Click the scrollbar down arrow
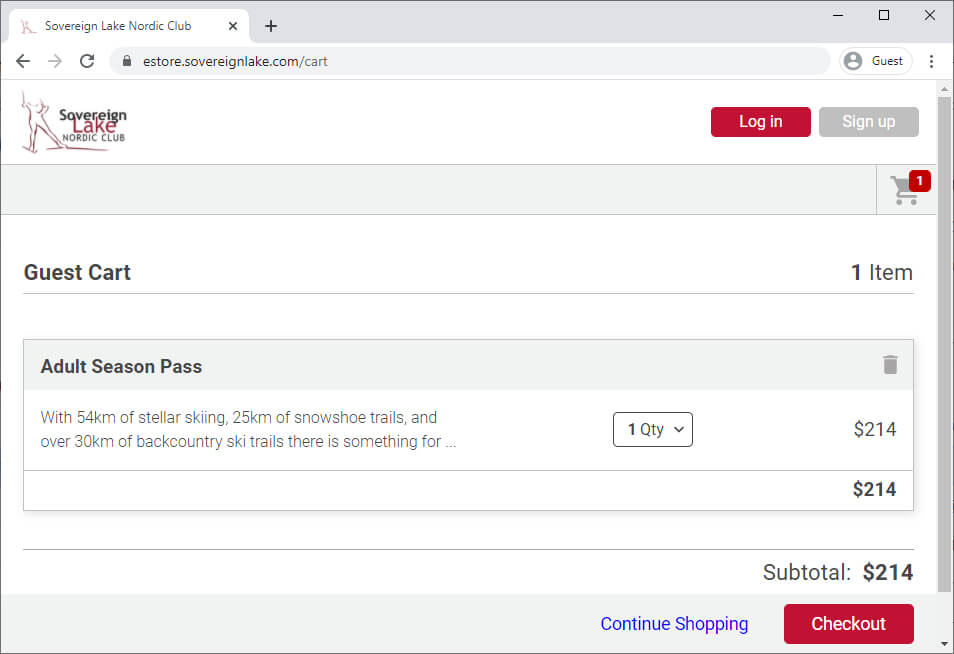Viewport: 954px width, 654px height. point(944,644)
